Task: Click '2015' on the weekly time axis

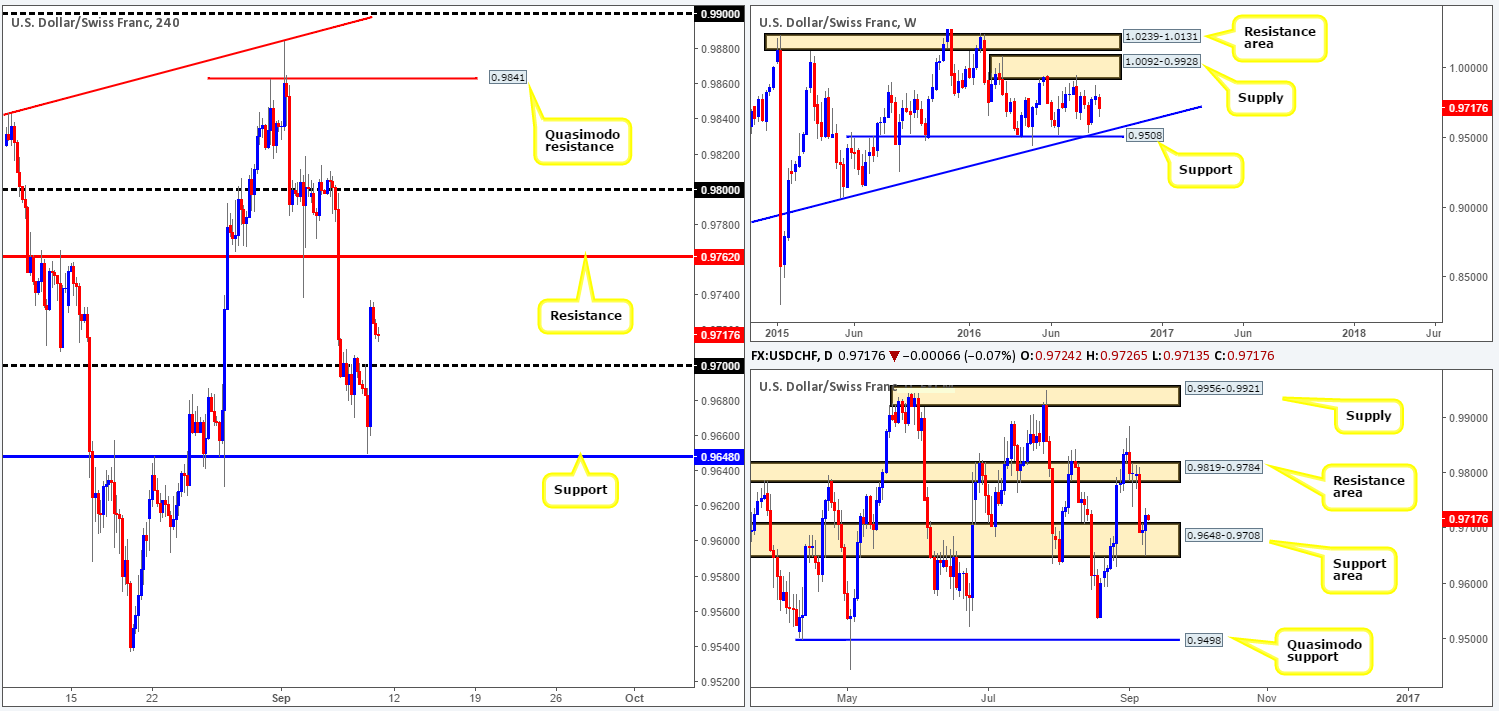Action: (777, 332)
